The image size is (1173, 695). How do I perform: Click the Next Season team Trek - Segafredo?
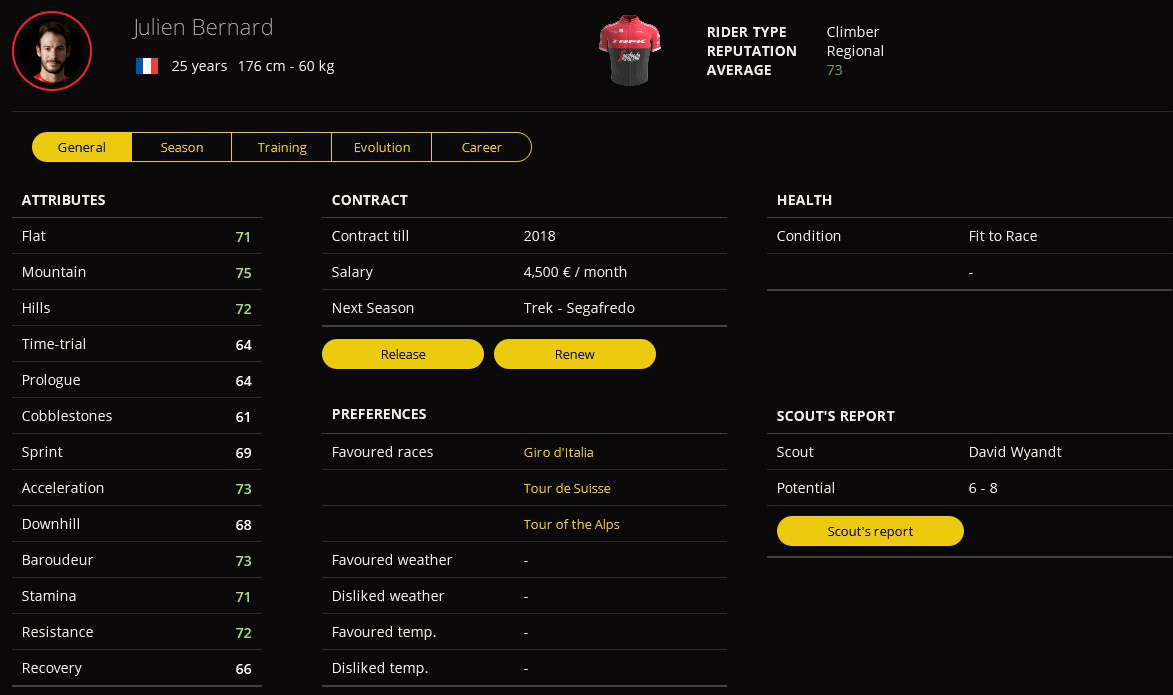tap(579, 308)
